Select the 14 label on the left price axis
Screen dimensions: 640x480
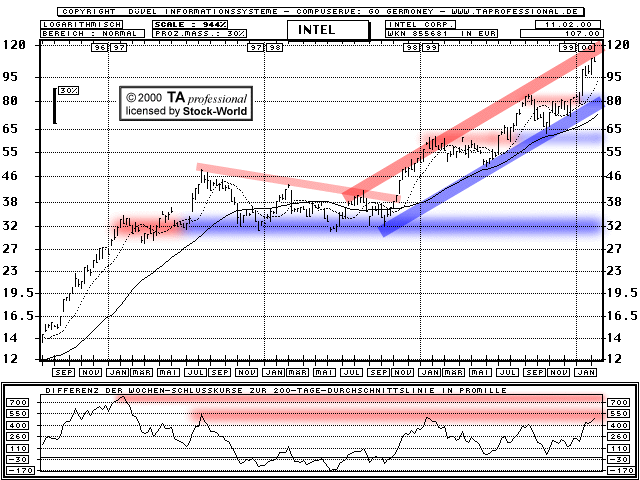11,338
